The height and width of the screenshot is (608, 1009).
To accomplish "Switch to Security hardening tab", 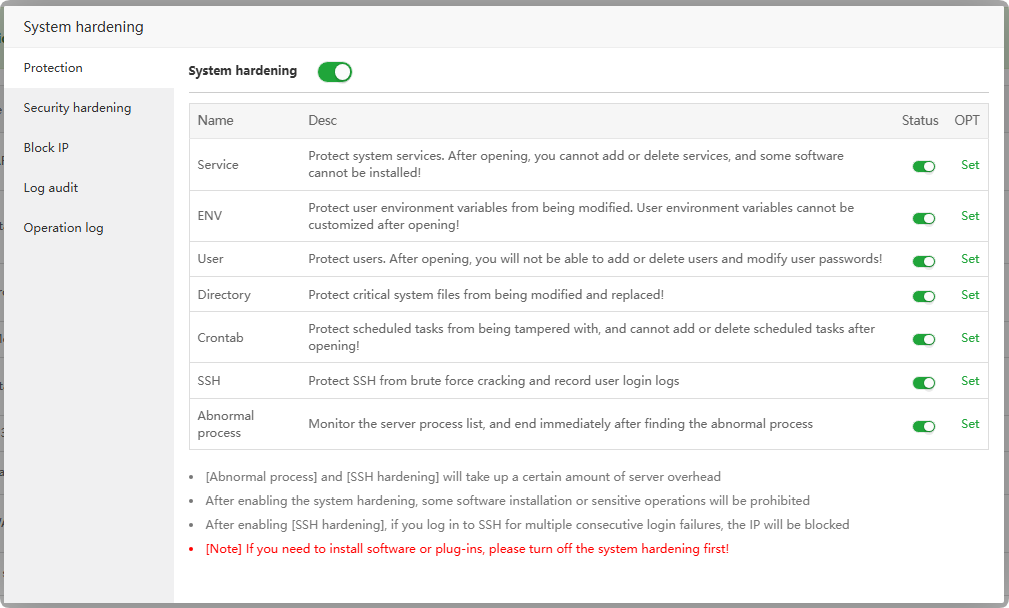I will tap(77, 108).
